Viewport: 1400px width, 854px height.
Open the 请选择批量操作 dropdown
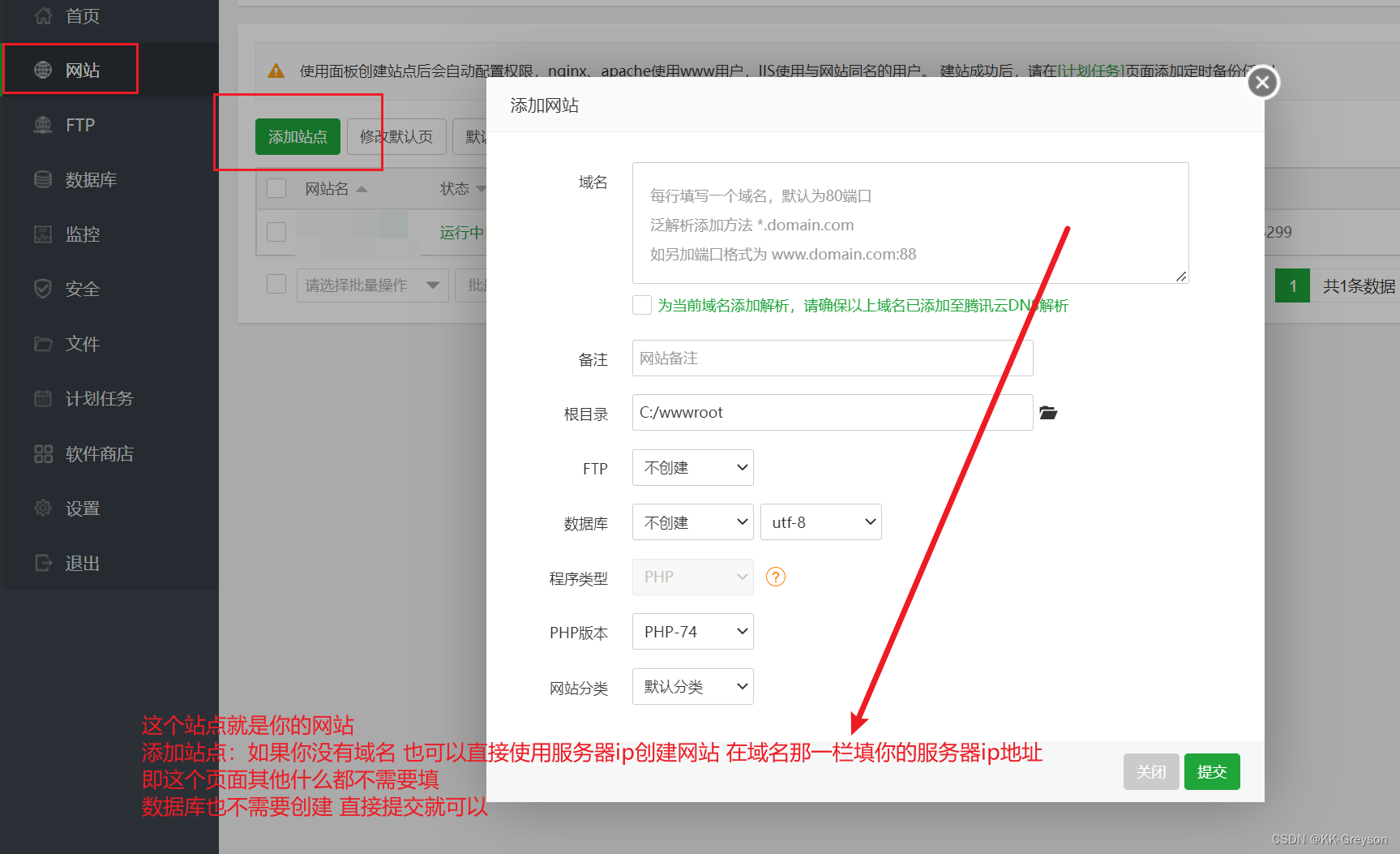click(x=373, y=285)
